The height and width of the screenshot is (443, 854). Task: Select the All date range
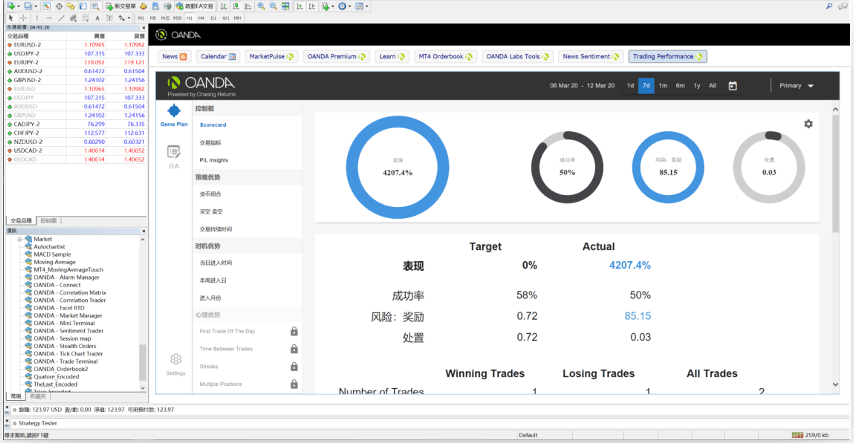[x=712, y=86]
